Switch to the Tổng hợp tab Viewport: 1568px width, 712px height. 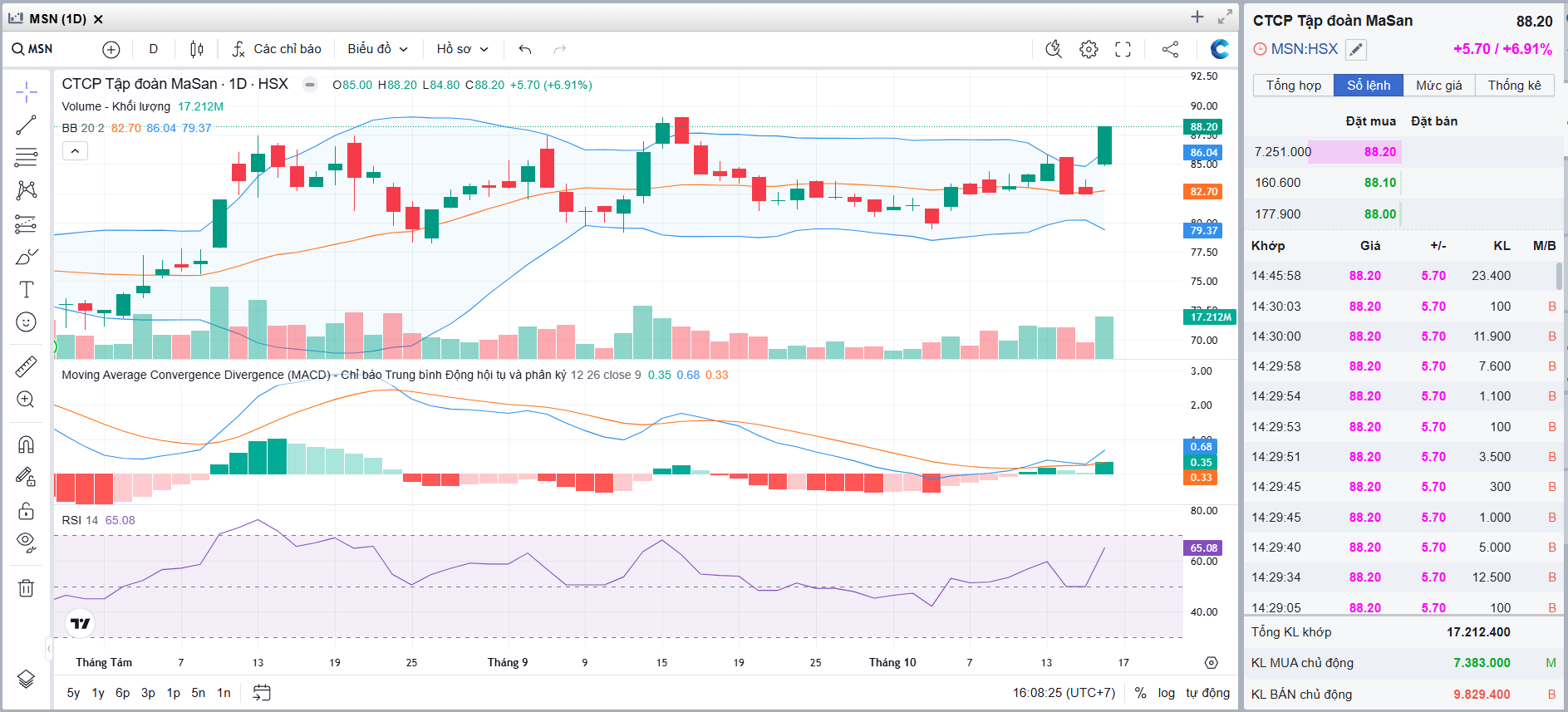1293,86
